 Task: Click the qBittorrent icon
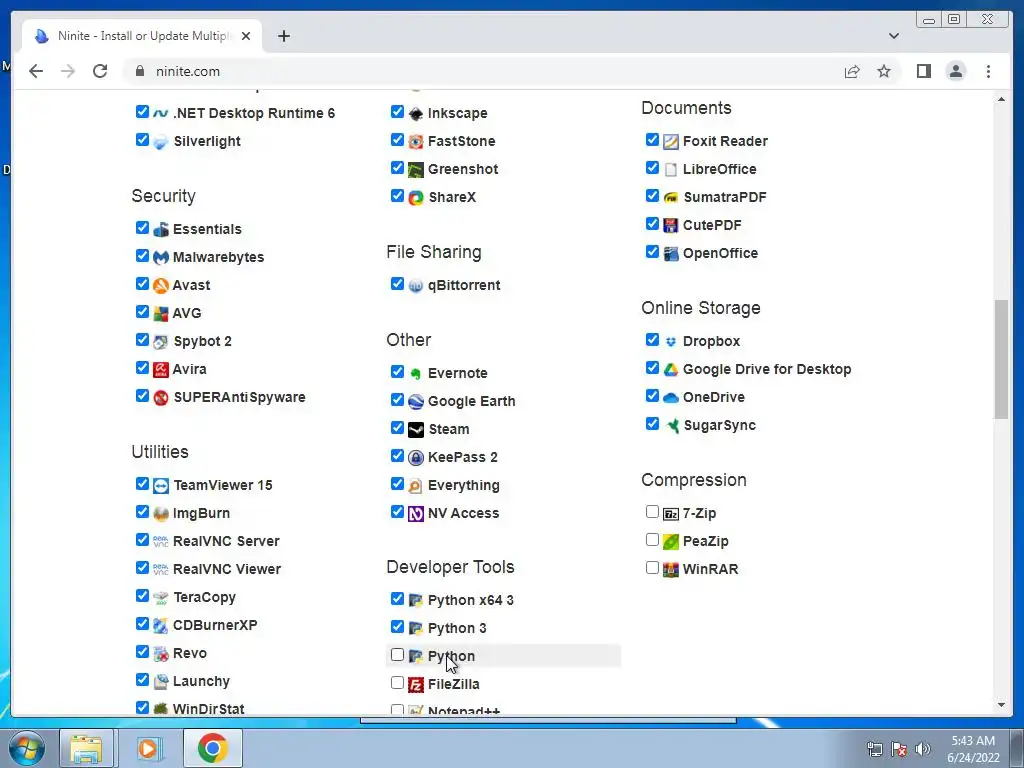coord(416,286)
